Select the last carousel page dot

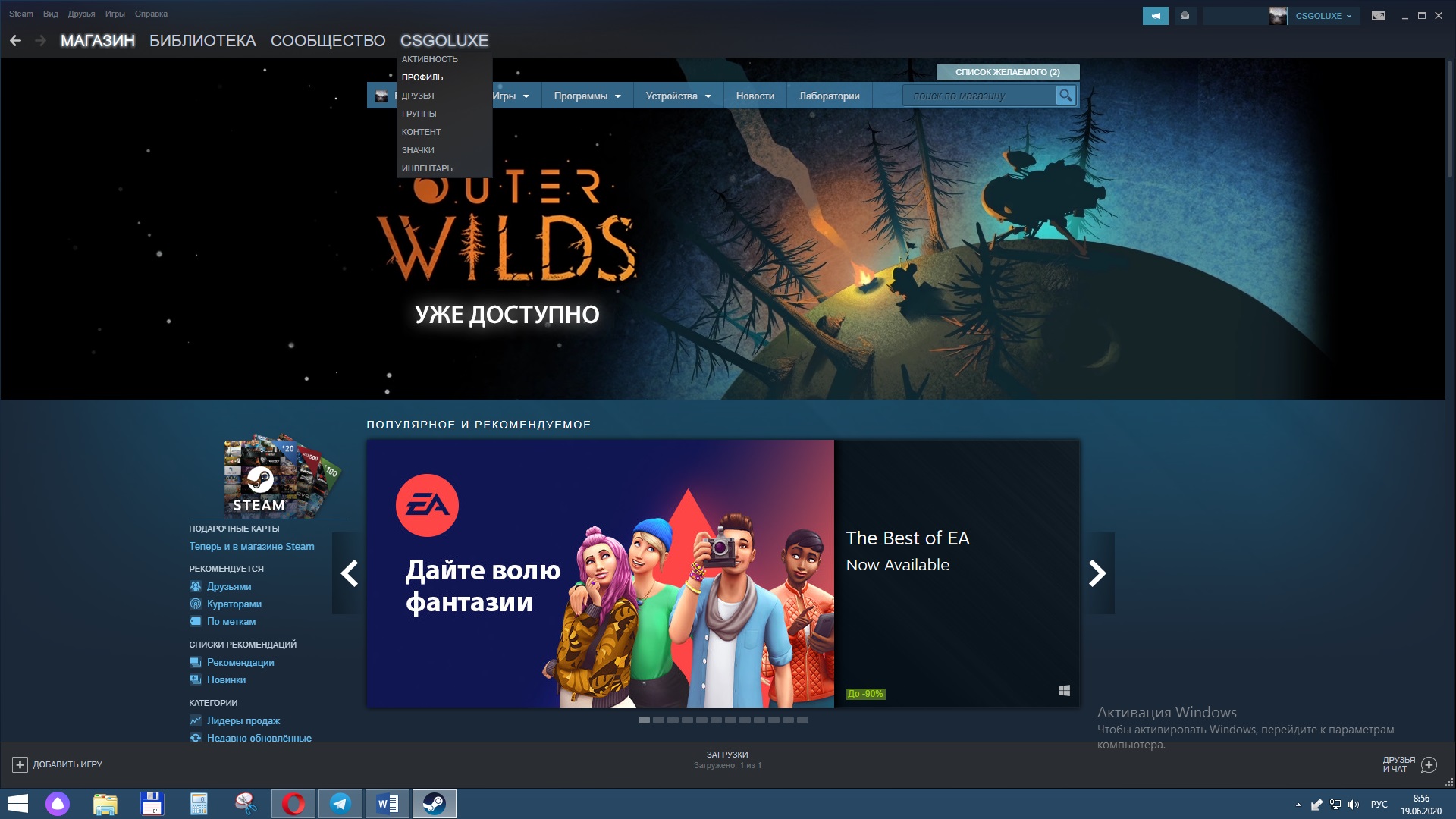(x=802, y=720)
